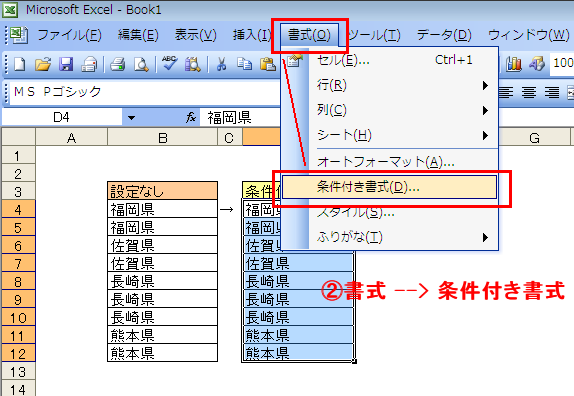This screenshot has width=574, height=396.
Task: Click the zoom box showing 100
Action: coord(562,64)
